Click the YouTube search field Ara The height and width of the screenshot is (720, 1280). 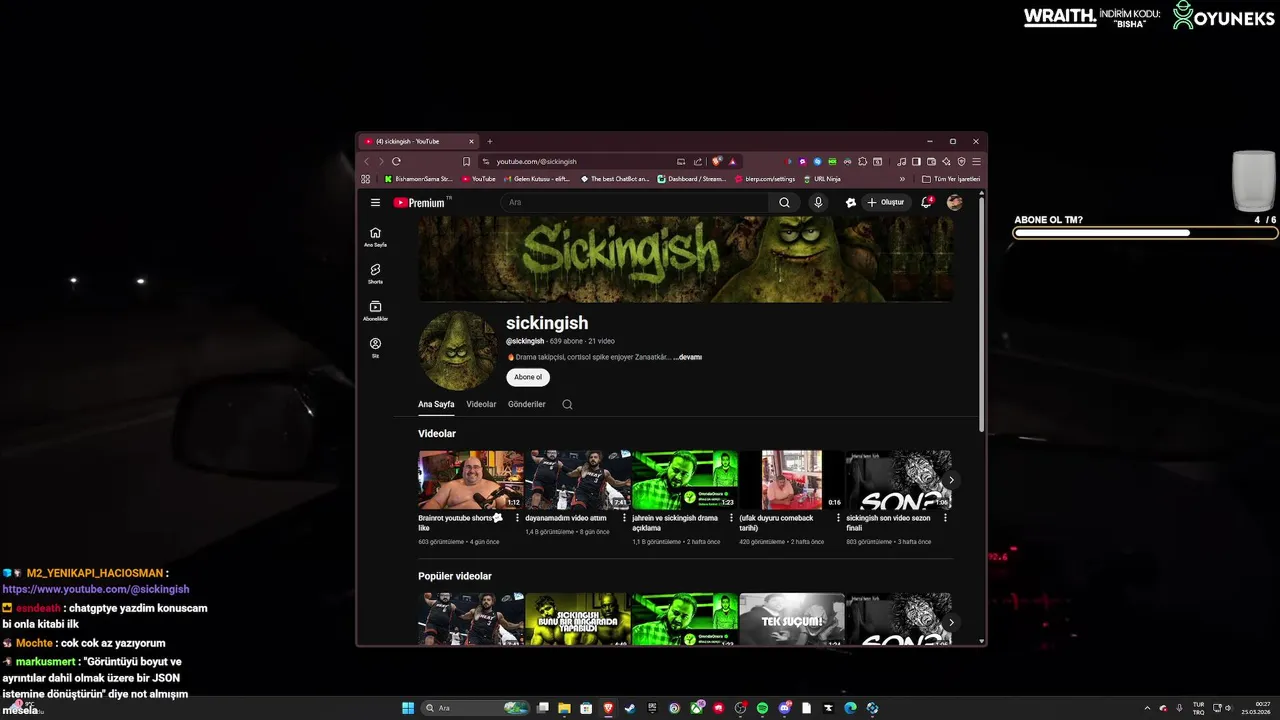(635, 202)
